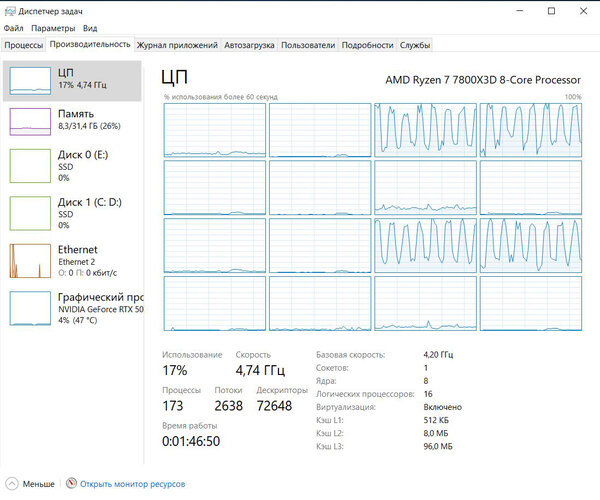600x500 pixels.
Task: Click the uptime value 0:01:46:50
Action: click(191, 441)
